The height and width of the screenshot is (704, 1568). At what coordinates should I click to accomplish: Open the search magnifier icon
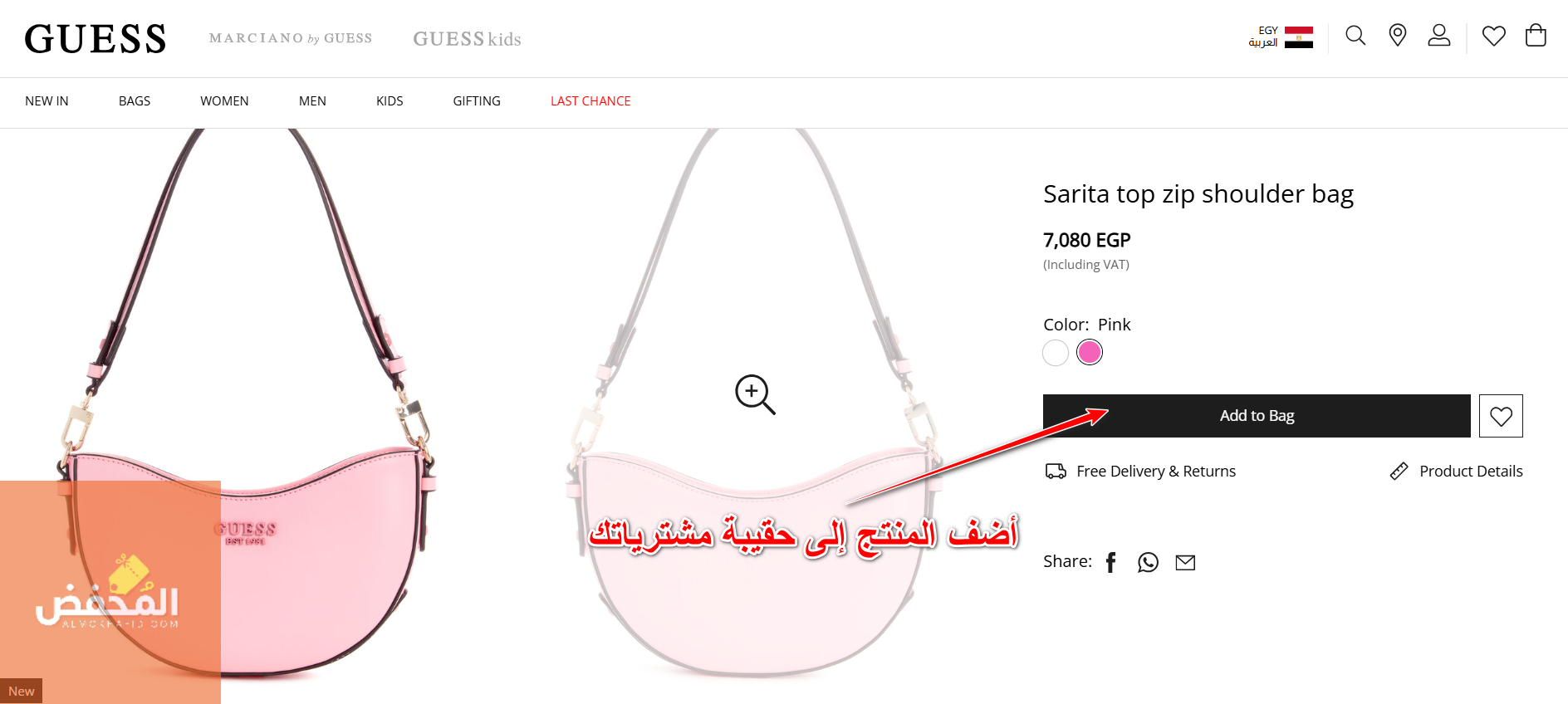click(x=1355, y=36)
